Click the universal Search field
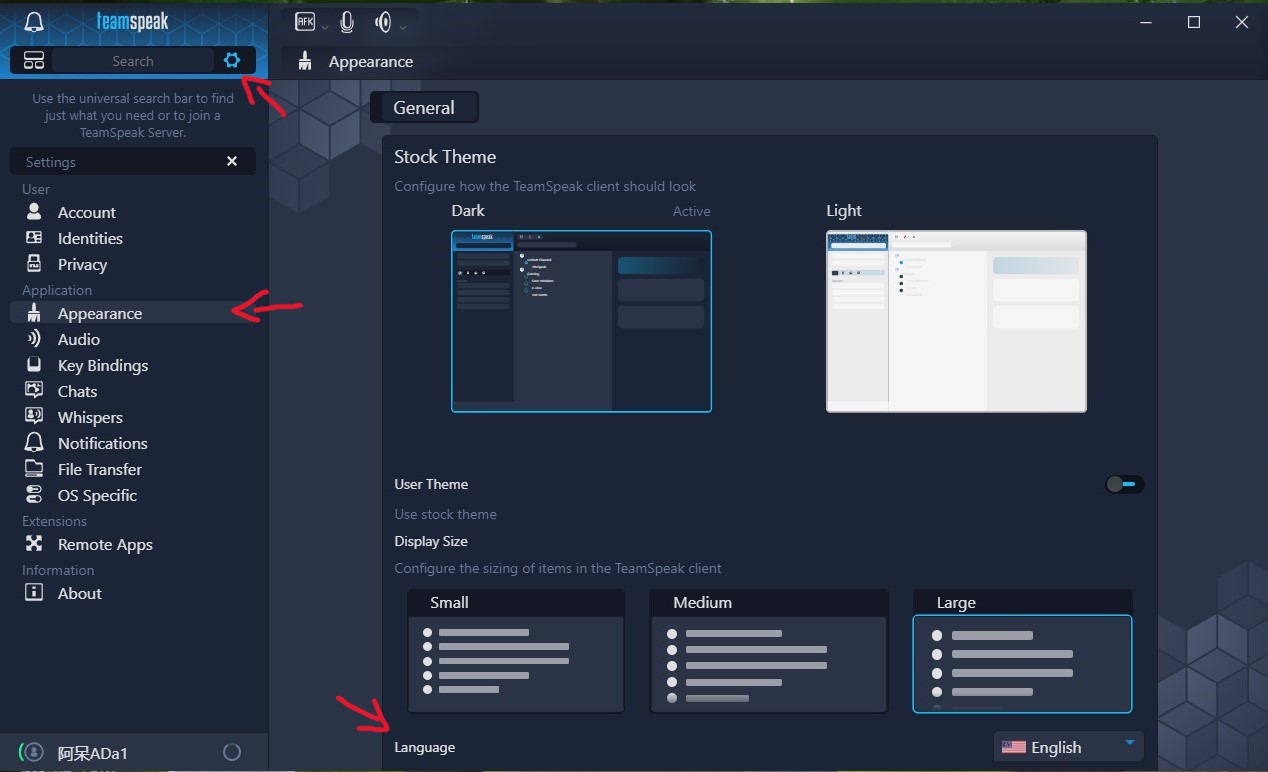Image resolution: width=1268 pixels, height=772 pixels. click(133, 61)
